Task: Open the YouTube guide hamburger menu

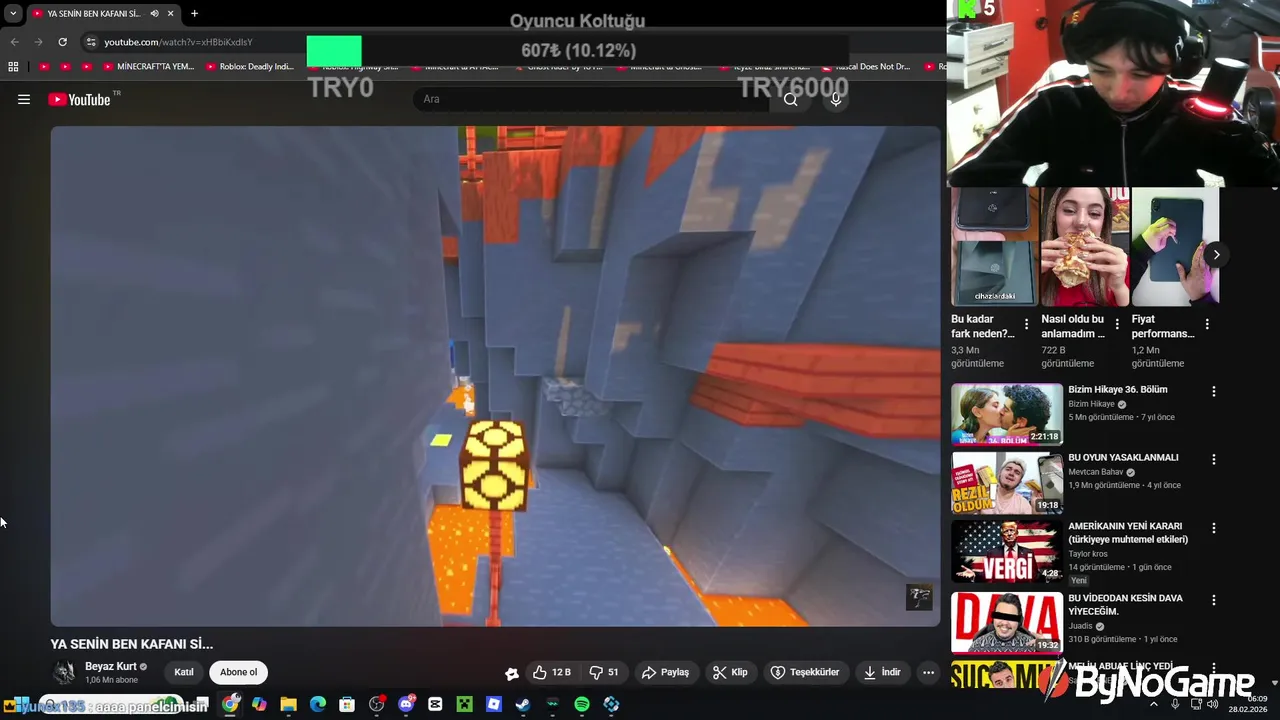Action: (24, 99)
